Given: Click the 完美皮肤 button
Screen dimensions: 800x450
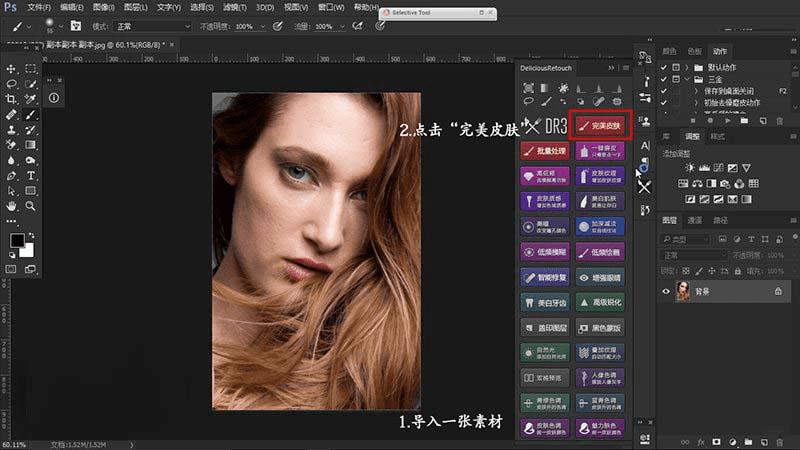Looking at the screenshot, I should pyautogui.click(x=600, y=126).
